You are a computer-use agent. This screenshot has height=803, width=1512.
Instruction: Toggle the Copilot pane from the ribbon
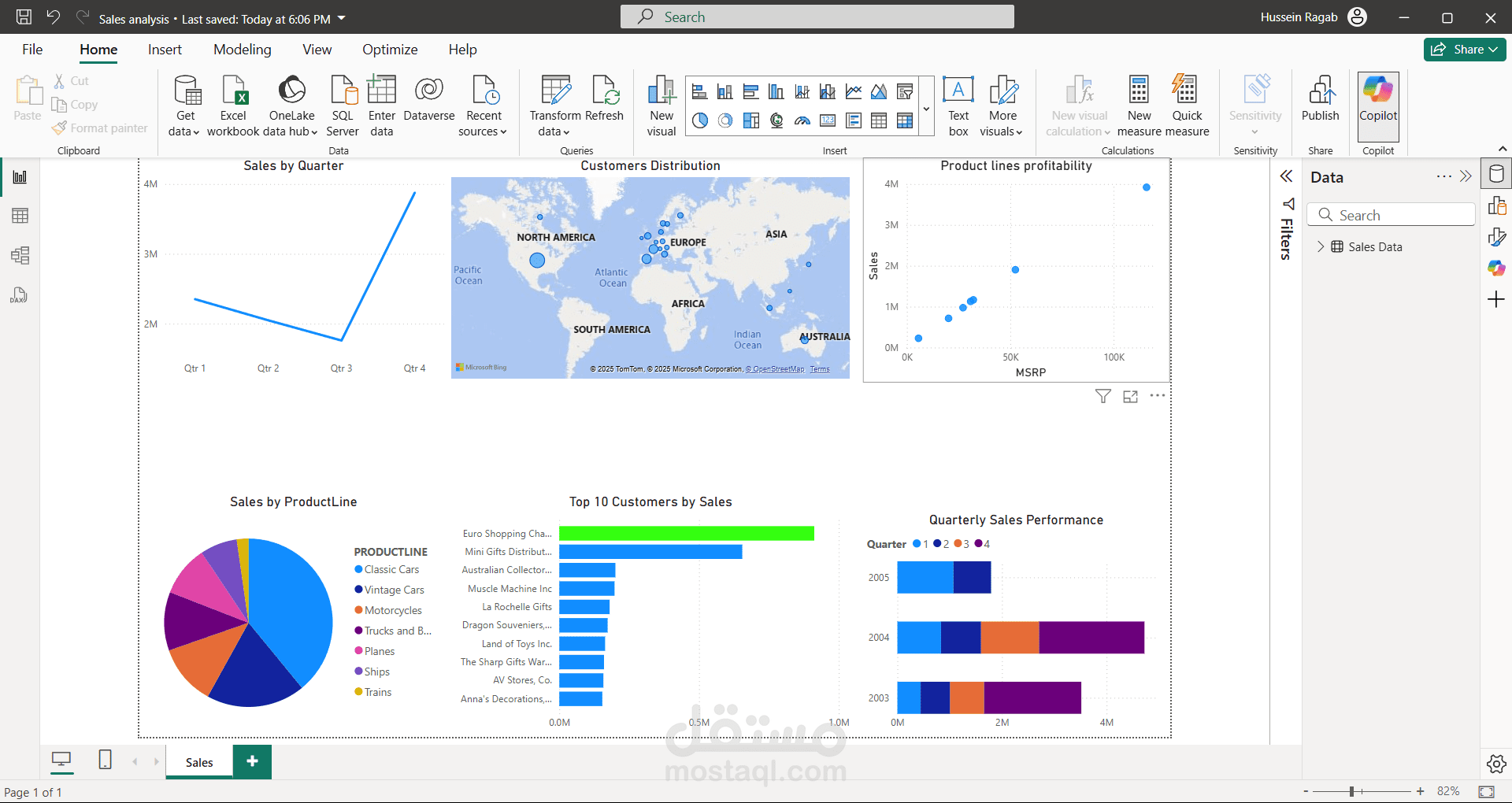[1378, 99]
